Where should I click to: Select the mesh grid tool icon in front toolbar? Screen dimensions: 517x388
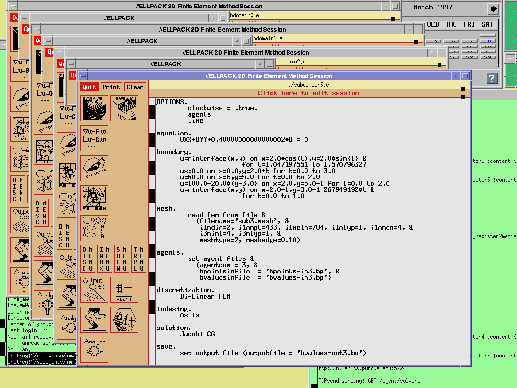[x=94, y=198]
